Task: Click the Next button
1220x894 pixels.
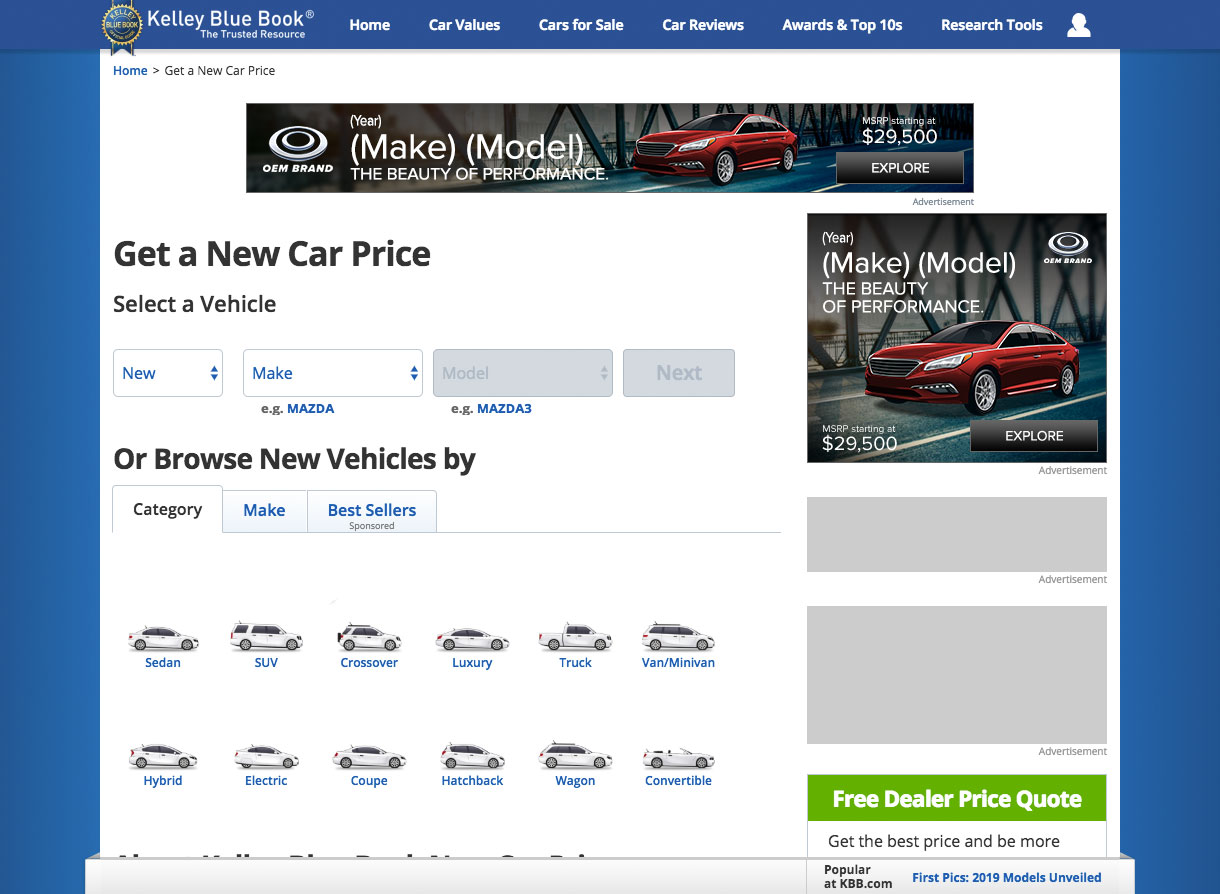Action: coord(679,373)
